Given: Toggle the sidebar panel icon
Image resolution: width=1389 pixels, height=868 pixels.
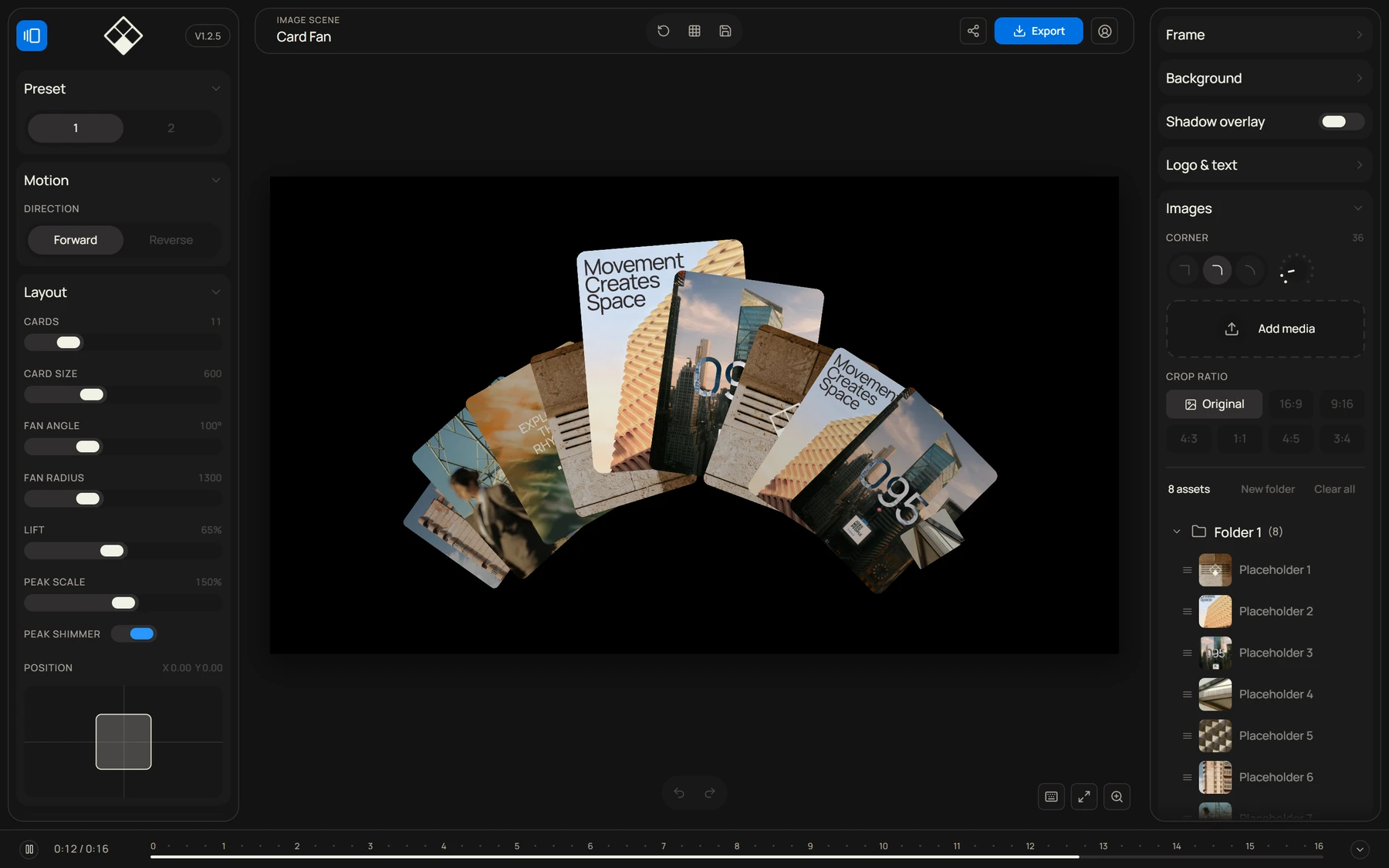Looking at the screenshot, I should click(x=32, y=35).
